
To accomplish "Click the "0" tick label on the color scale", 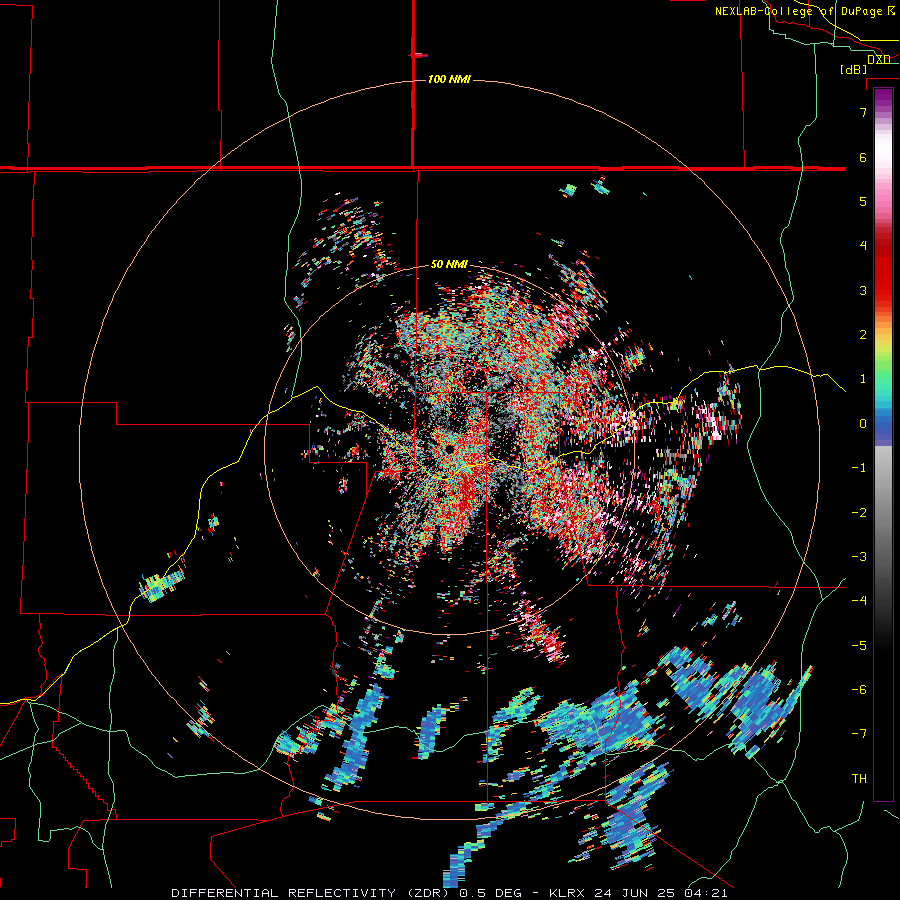I will (863, 424).
